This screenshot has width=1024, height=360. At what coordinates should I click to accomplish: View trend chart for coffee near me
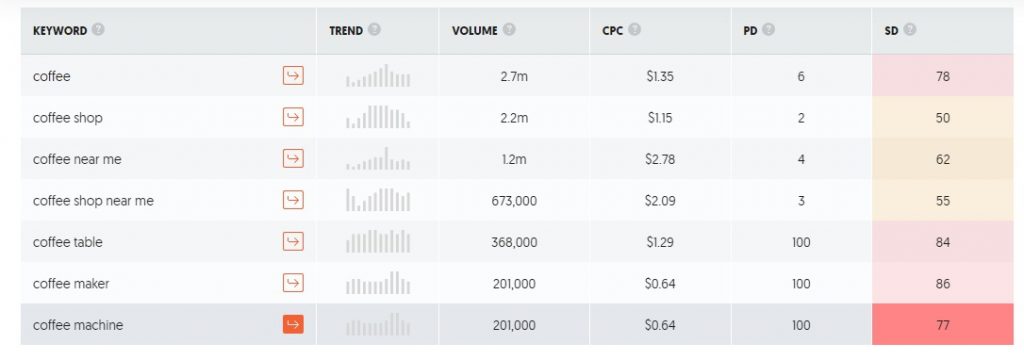[x=378, y=159]
